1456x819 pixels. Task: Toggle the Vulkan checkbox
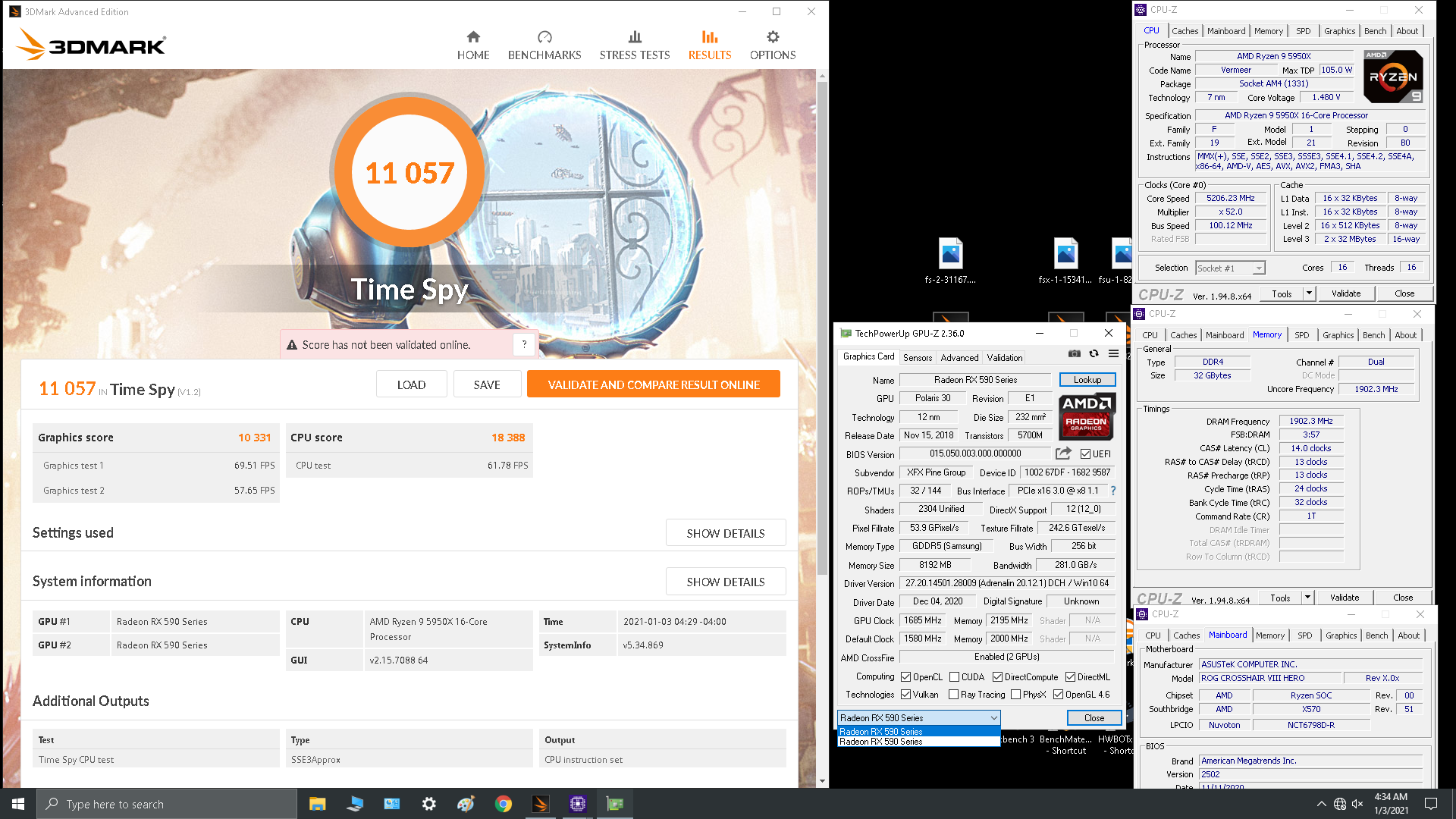click(905, 694)
